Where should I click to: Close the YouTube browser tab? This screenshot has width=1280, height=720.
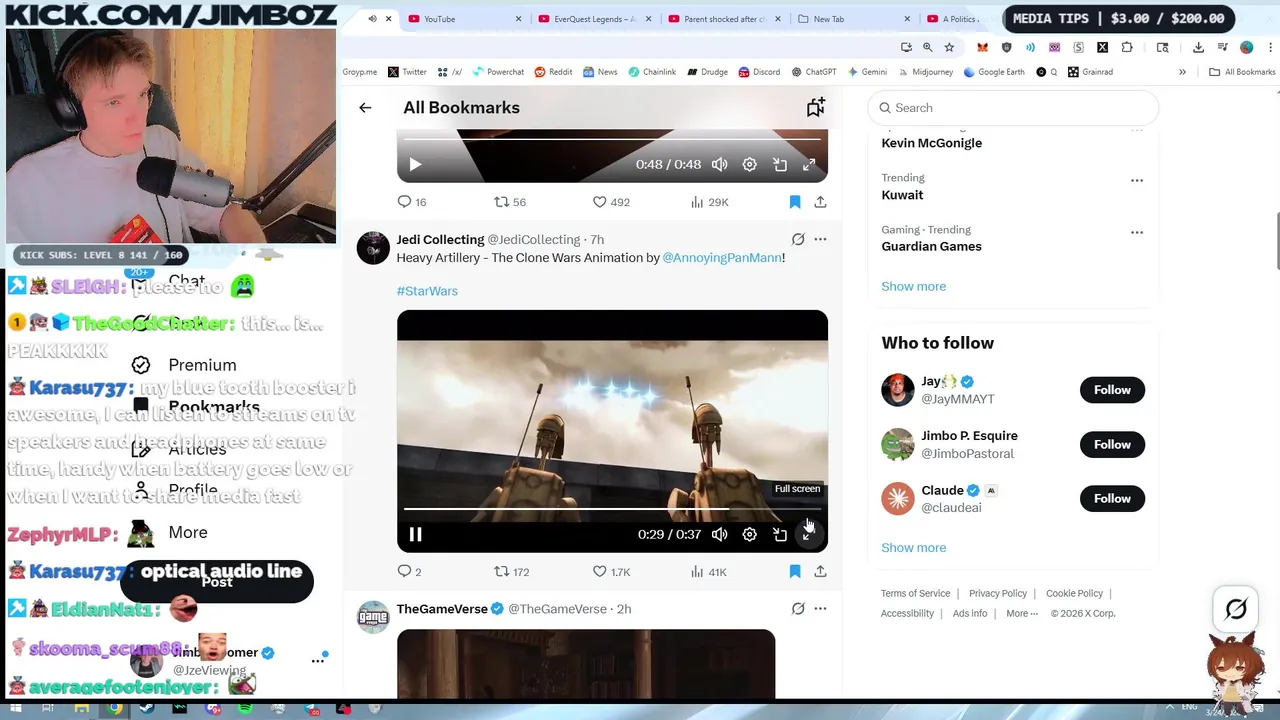(518, 19)
